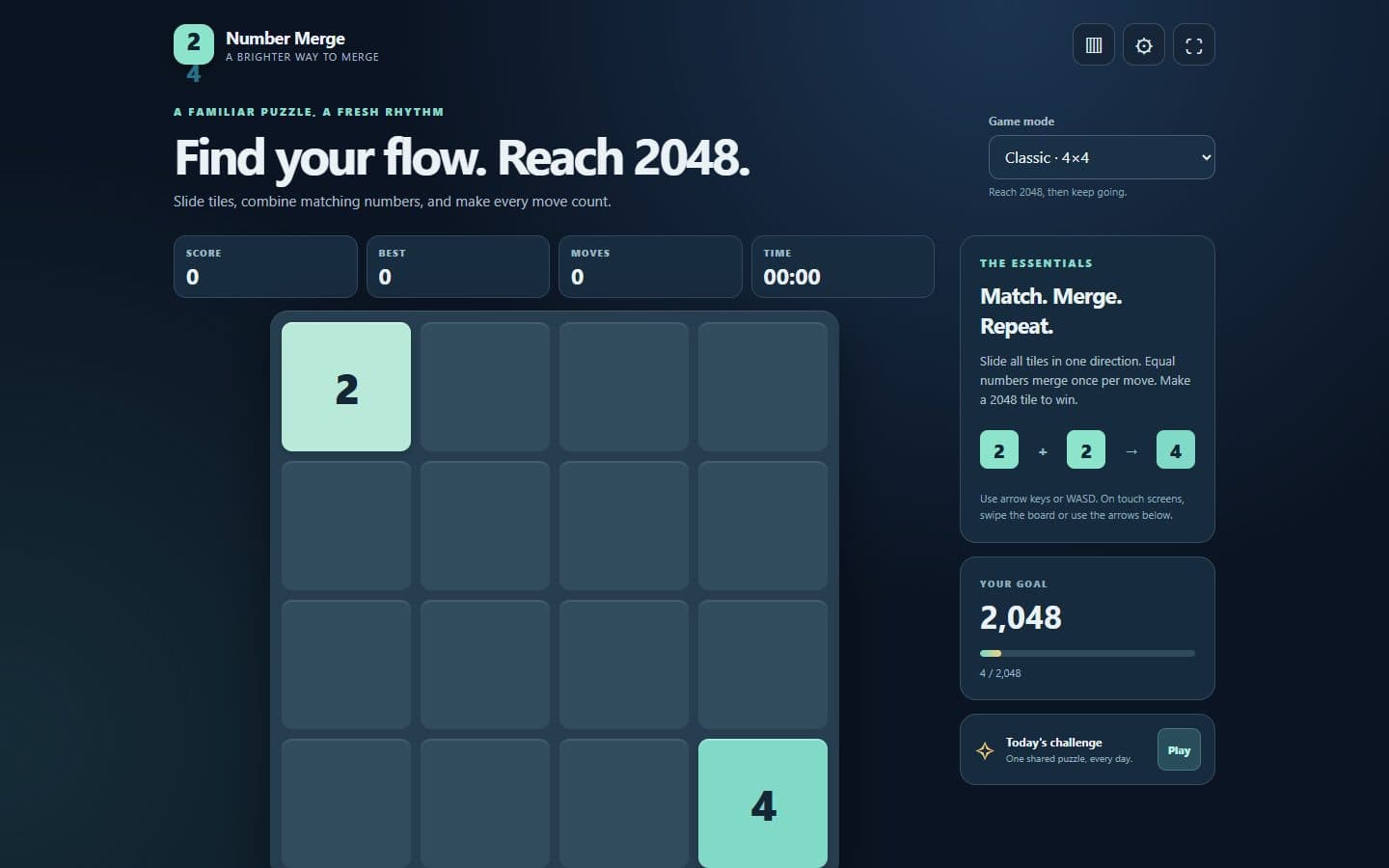
Task: Click "THE ESSENTIALS" panel label
Action: tap(1036, 263)
